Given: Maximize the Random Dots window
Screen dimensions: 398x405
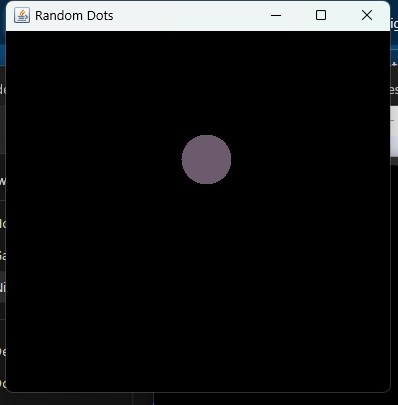Looking at the screenshot, I should (321, 15).
